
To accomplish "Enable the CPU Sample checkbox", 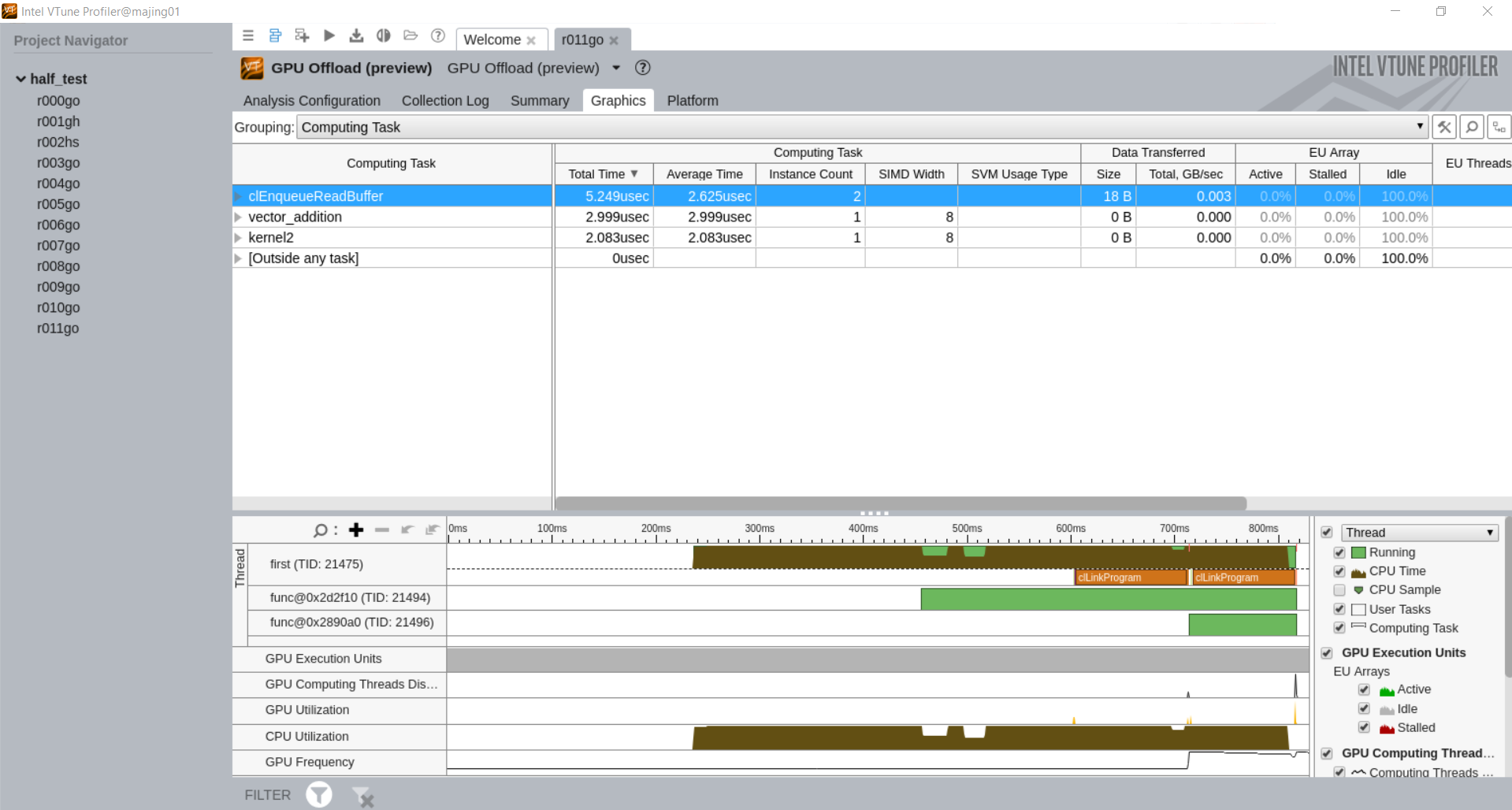I will pyautogui.click(x=1339, y=590).
